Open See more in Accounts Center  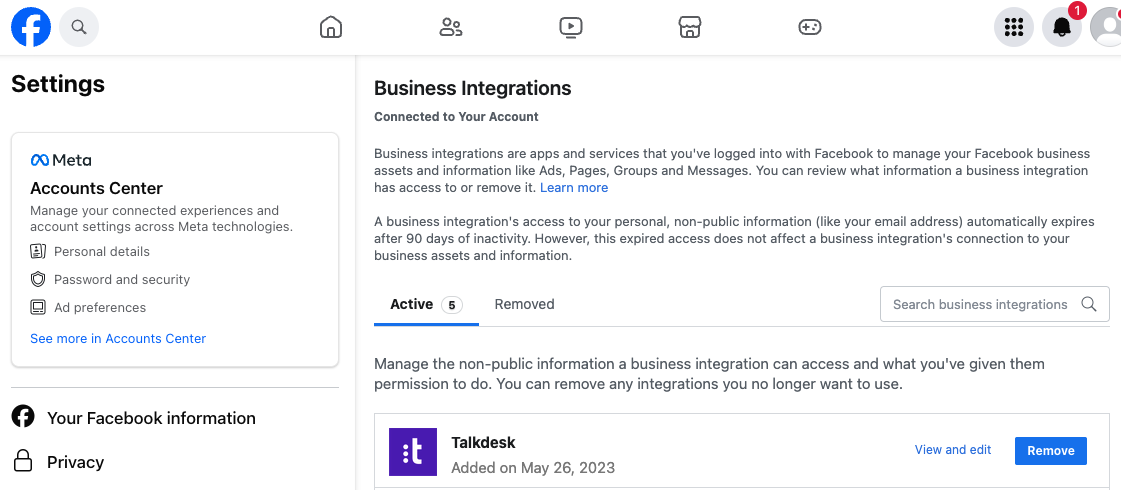point(118,338)
